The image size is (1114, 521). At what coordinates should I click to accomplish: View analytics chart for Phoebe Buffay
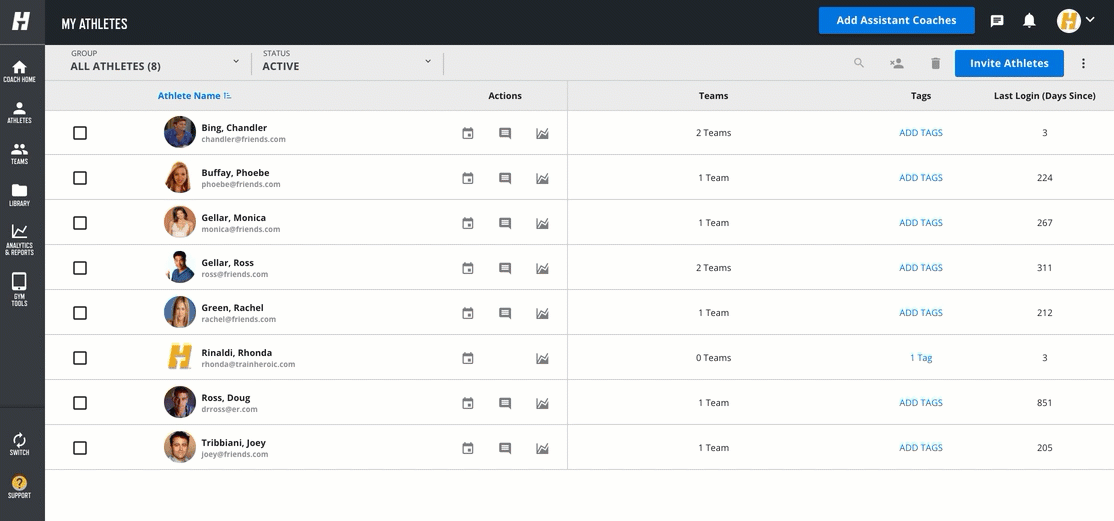click(542, 178)
